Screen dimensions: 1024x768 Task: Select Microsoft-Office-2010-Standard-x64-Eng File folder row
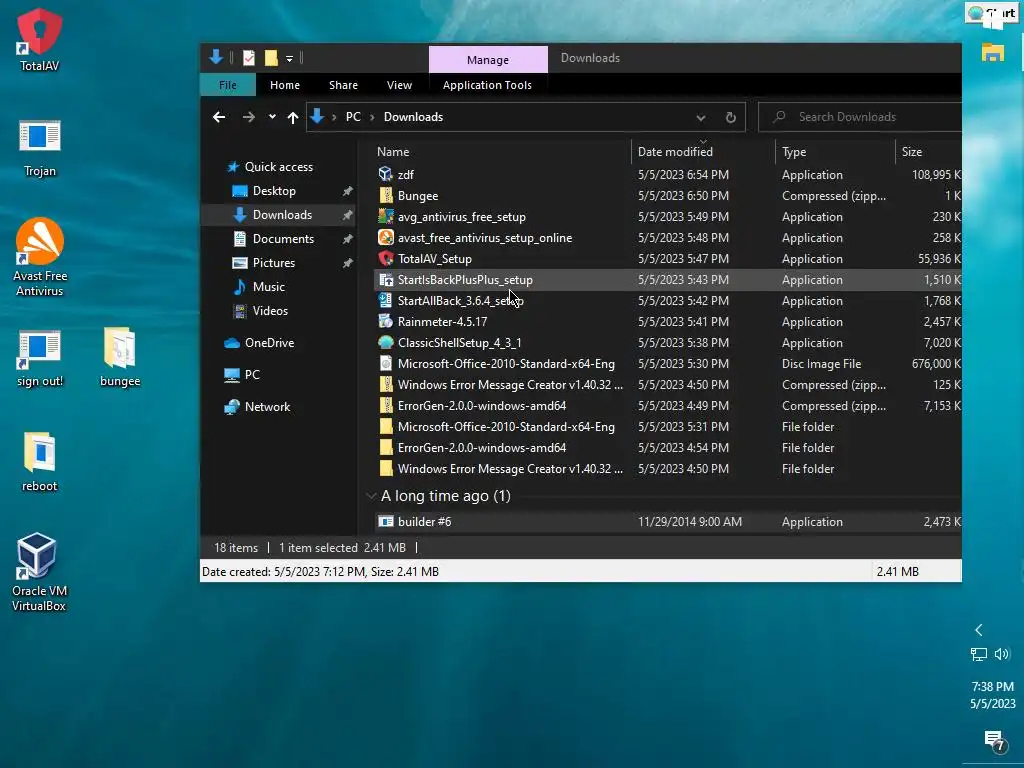point(667,426)
